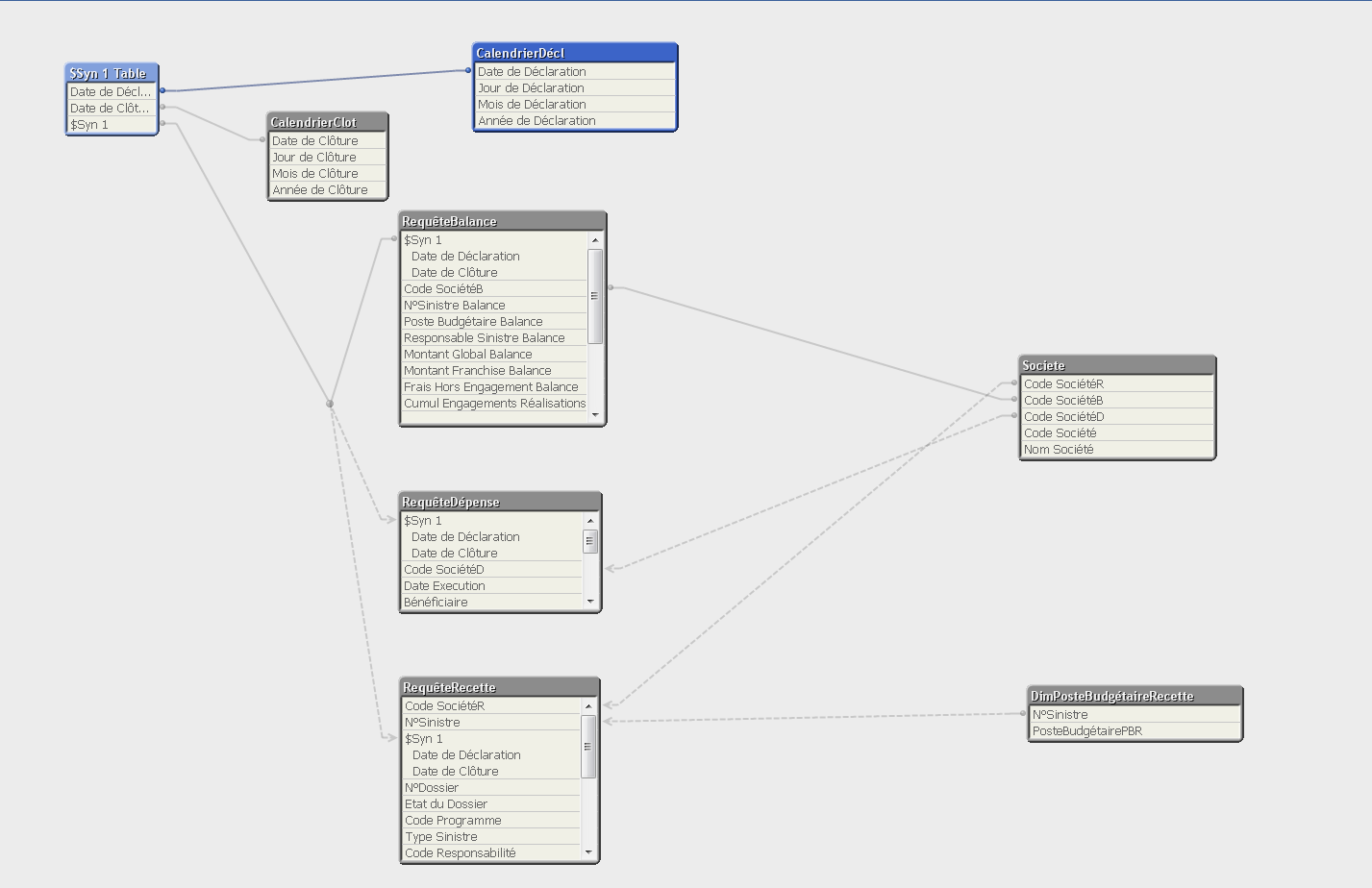This screenshot has width=1372, height=888.
Task: Click Date de Clôt... in $Syn 1 Table
Action: (112, 108)
